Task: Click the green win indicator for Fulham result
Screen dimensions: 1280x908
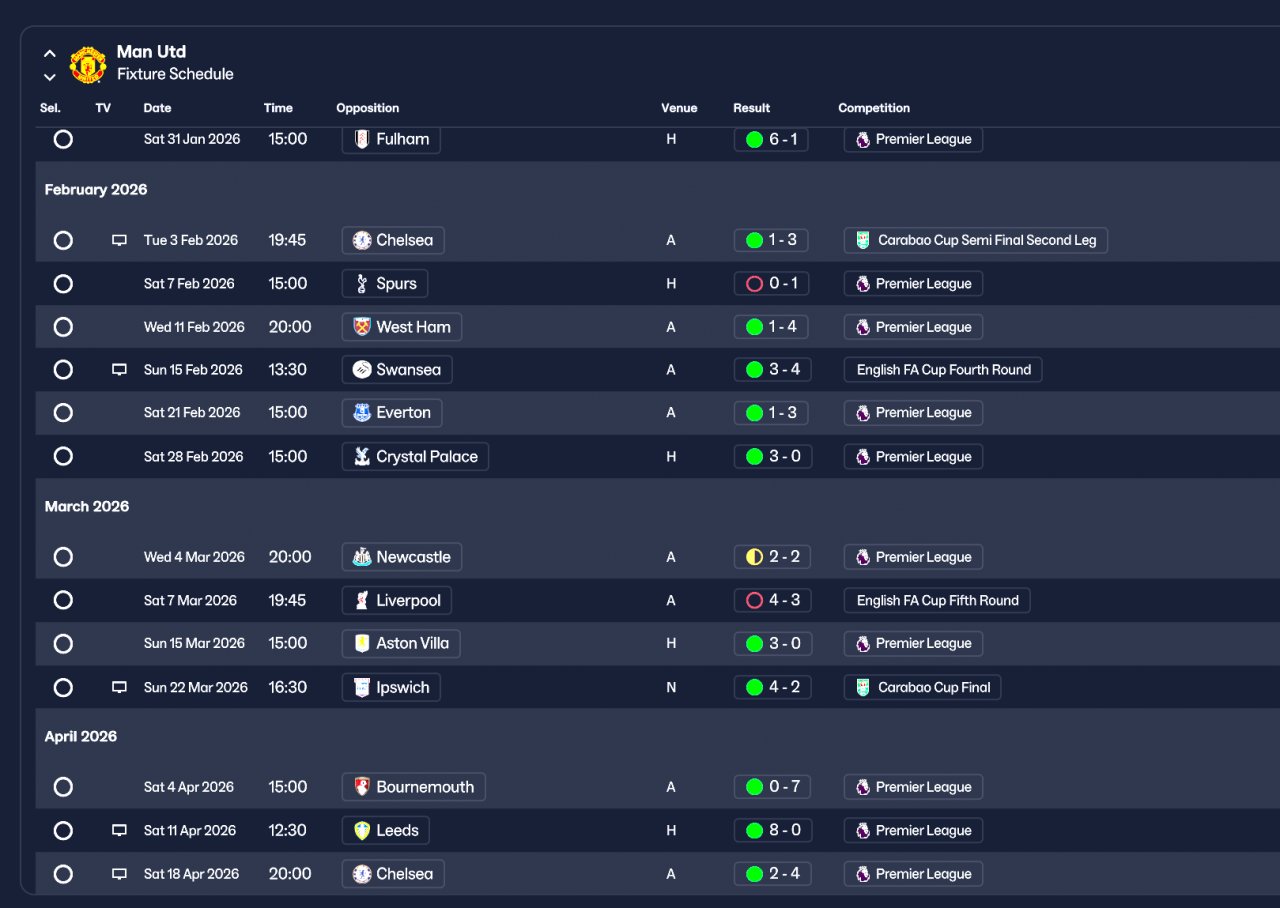Action: coord(754,140)
